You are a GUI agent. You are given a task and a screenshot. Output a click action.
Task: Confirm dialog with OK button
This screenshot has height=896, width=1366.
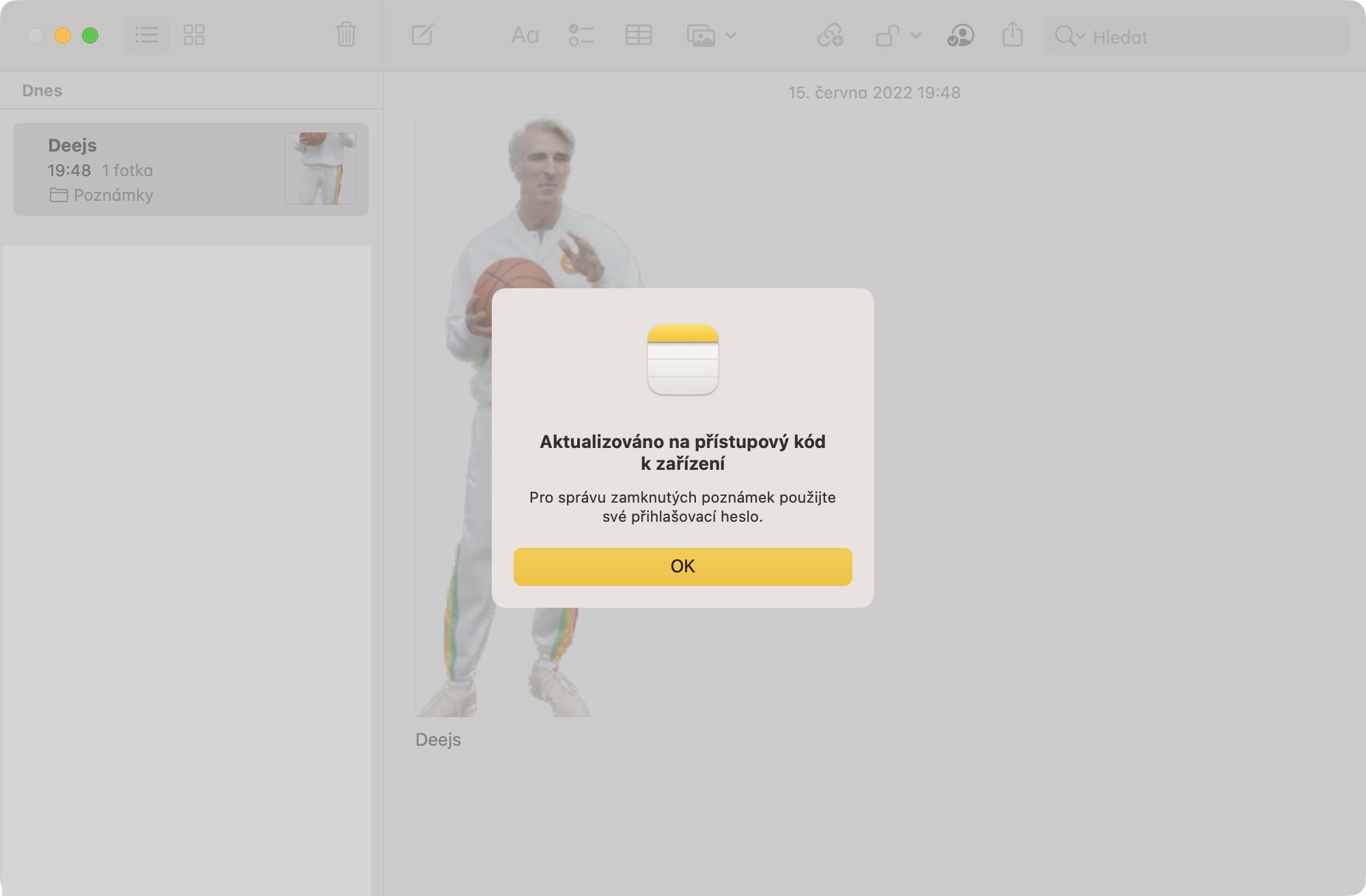coord(683,567)
